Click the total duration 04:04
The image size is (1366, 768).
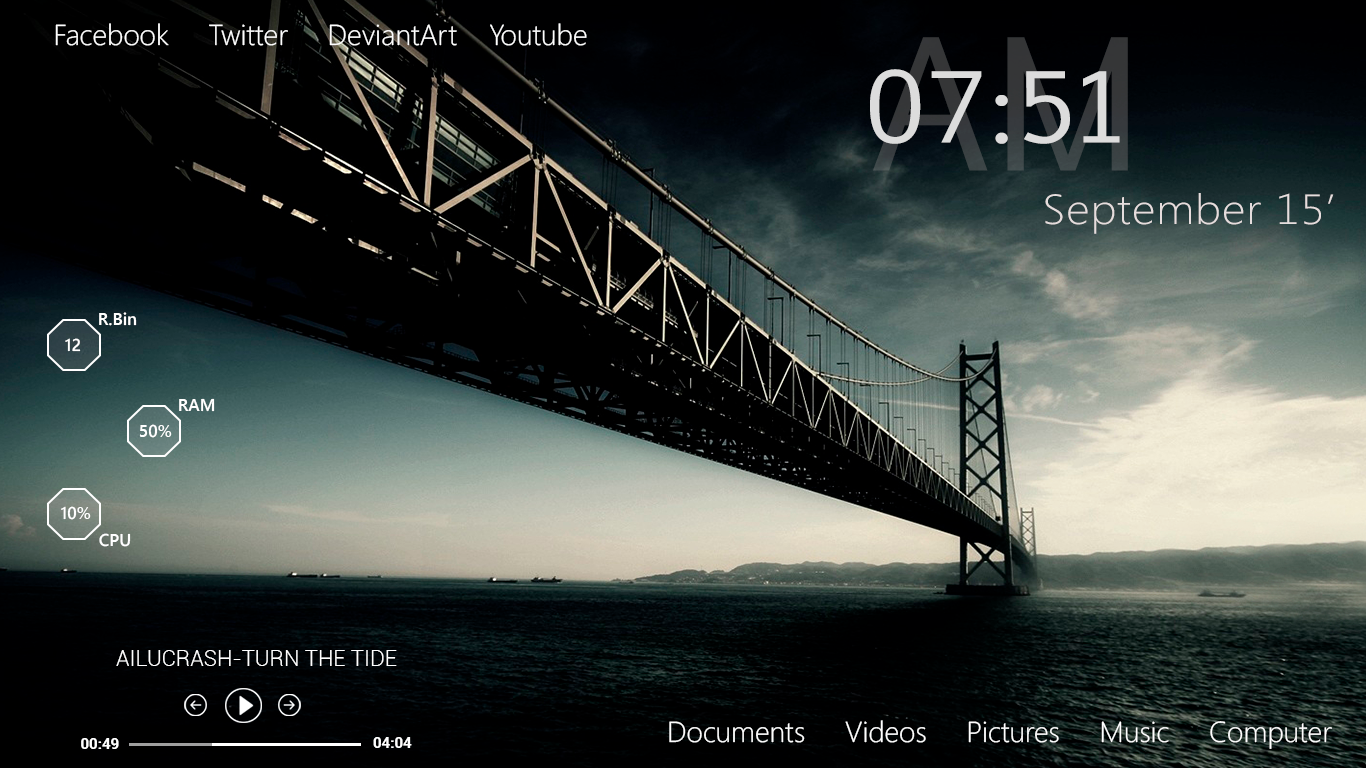392,743
